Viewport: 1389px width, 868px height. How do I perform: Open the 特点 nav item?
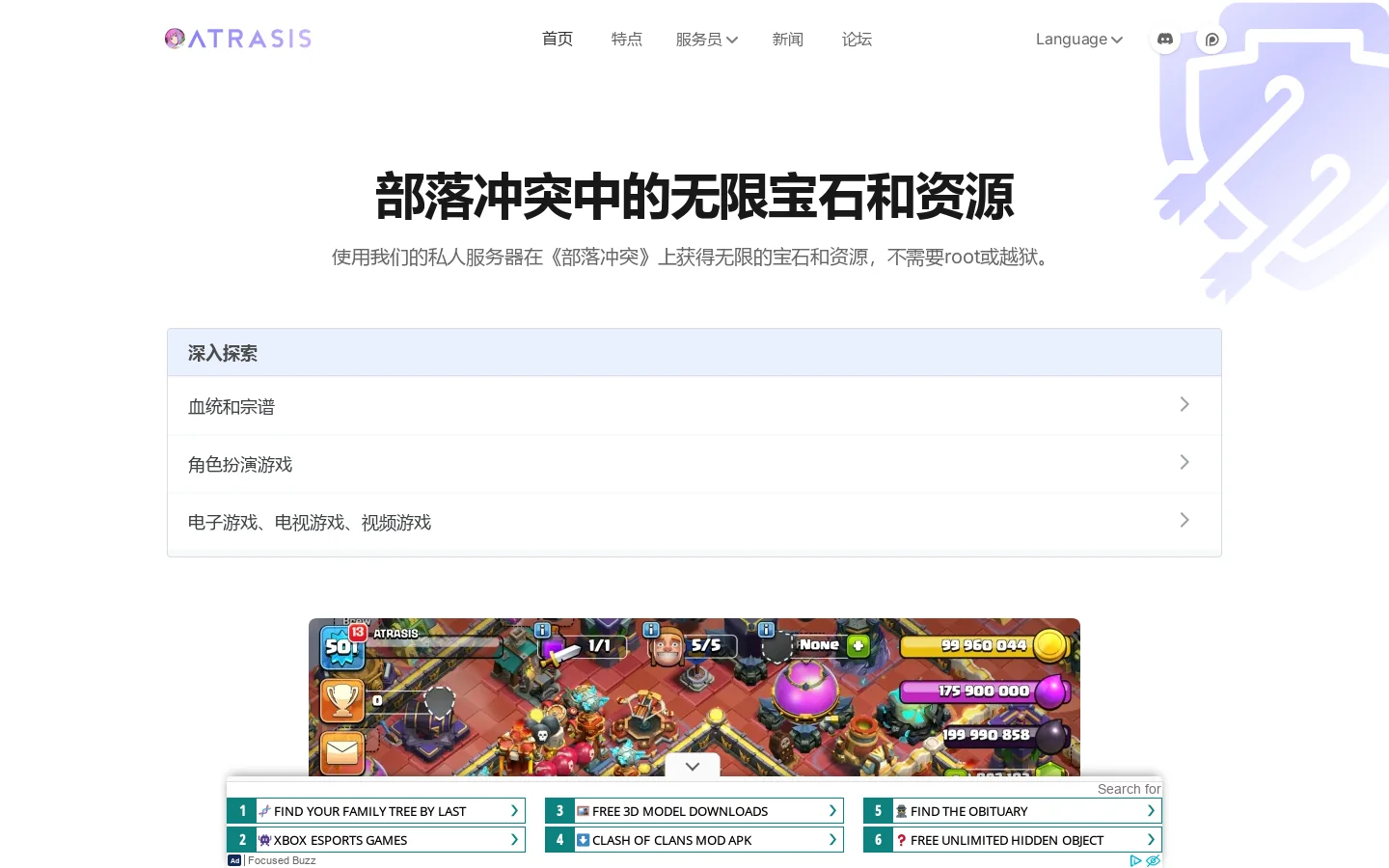coord(627,40)
